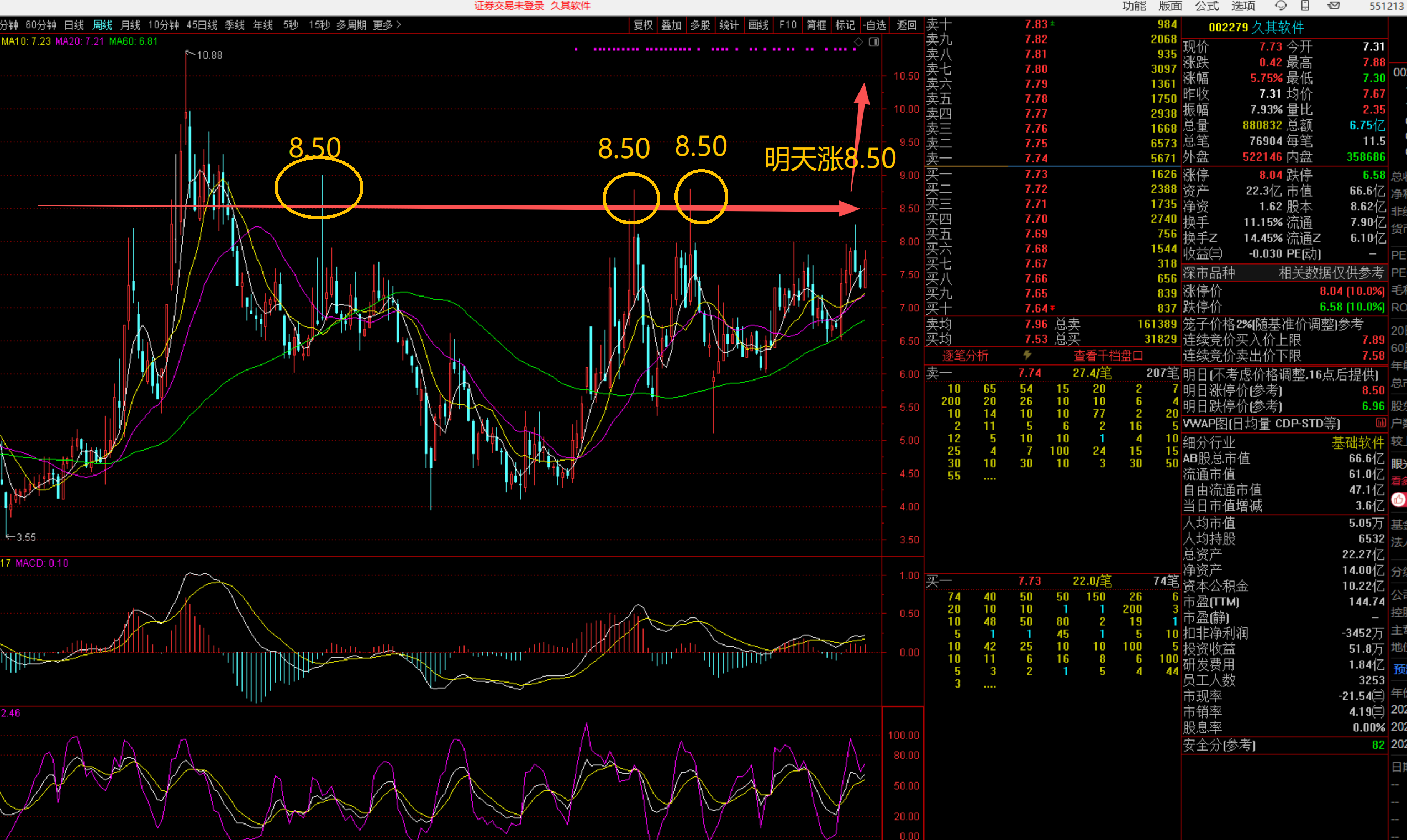Click 查看千档盘口 link

pos(1108,356)
